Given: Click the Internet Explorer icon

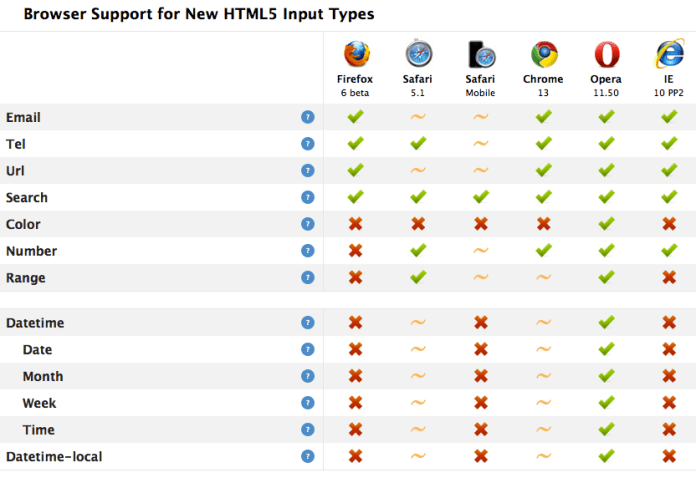Looking at the screenshot, I should point(668,54).
